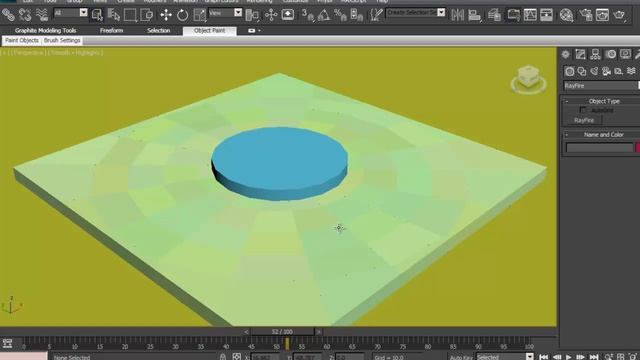This screenshot has width=640, height=360.
Task: Select Cameras category icon
Action: [607, 71]
